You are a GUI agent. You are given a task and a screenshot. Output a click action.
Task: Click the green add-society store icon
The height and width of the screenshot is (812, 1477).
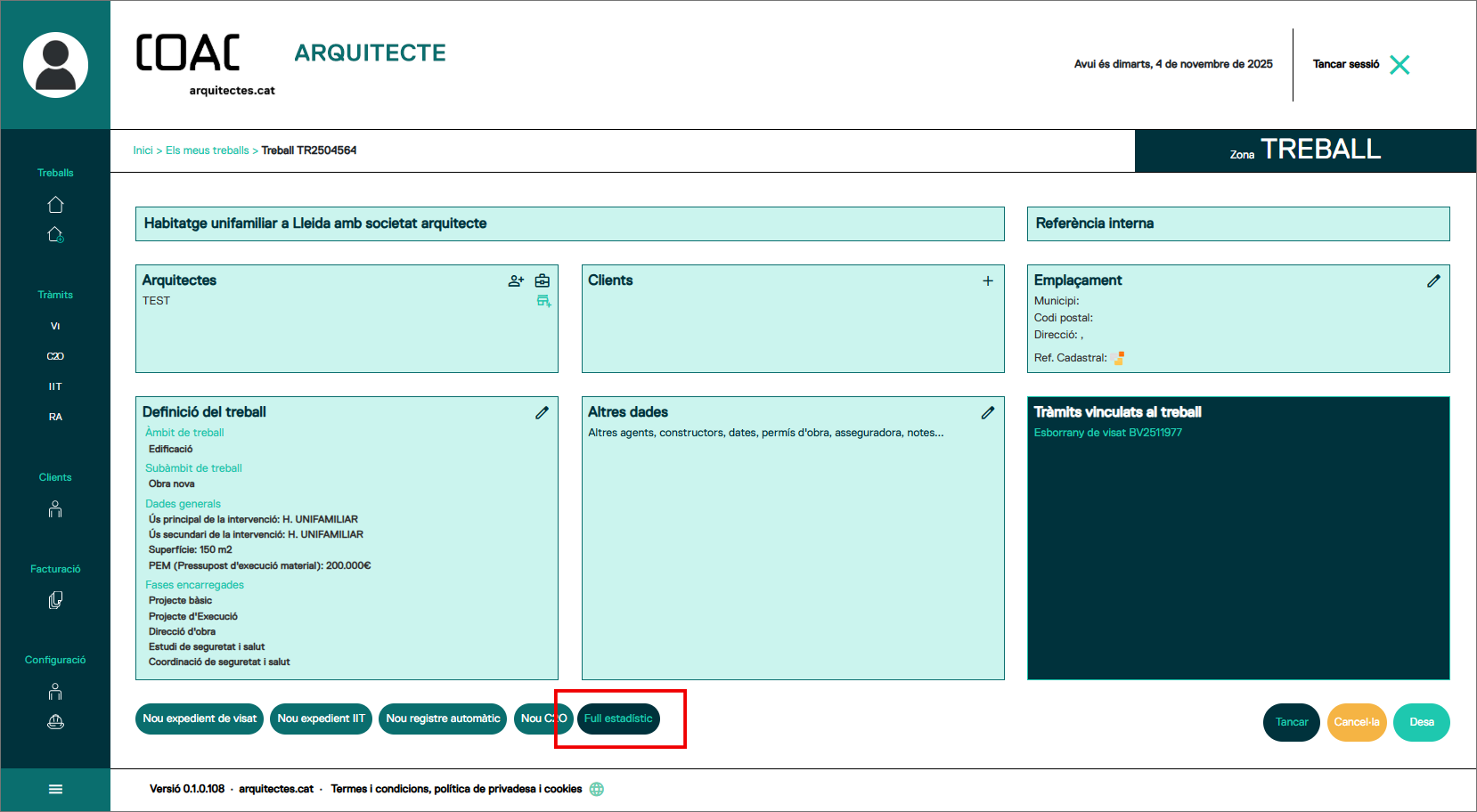543,302
